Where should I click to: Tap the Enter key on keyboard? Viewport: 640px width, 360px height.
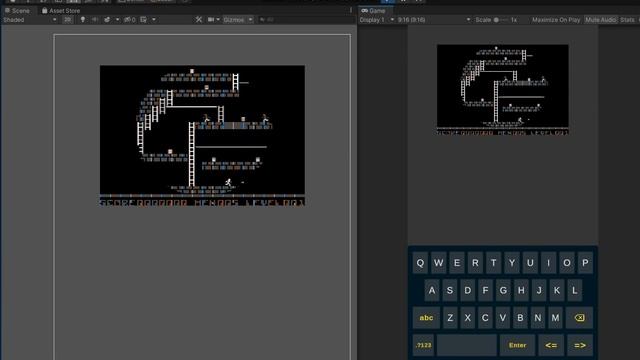517,345
